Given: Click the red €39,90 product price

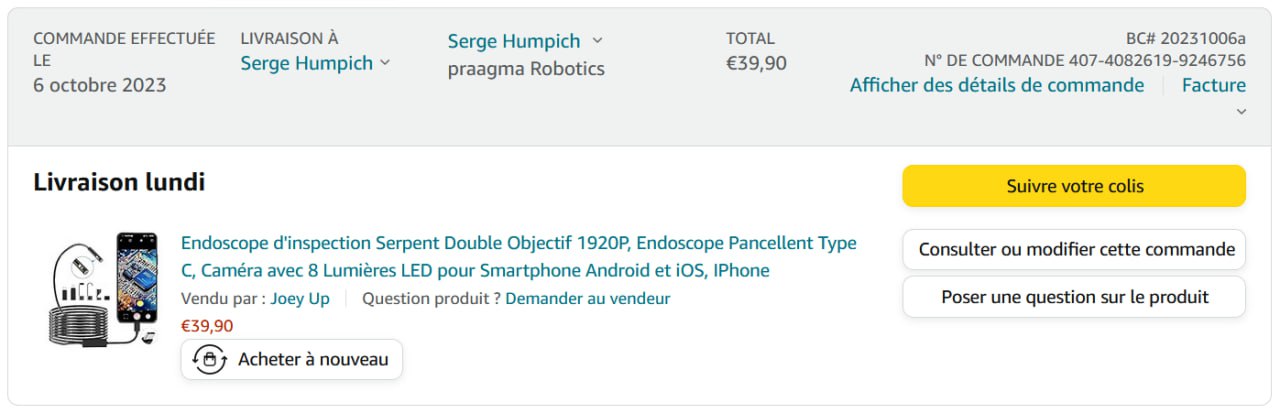Looking at the screenshot, I should click(x=207, y=325).
